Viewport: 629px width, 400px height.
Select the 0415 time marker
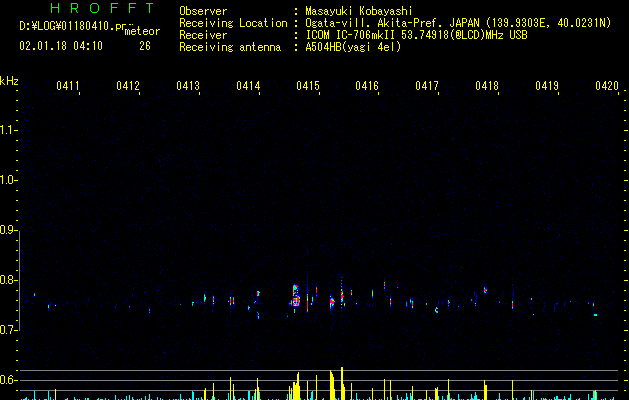(308, 85)
